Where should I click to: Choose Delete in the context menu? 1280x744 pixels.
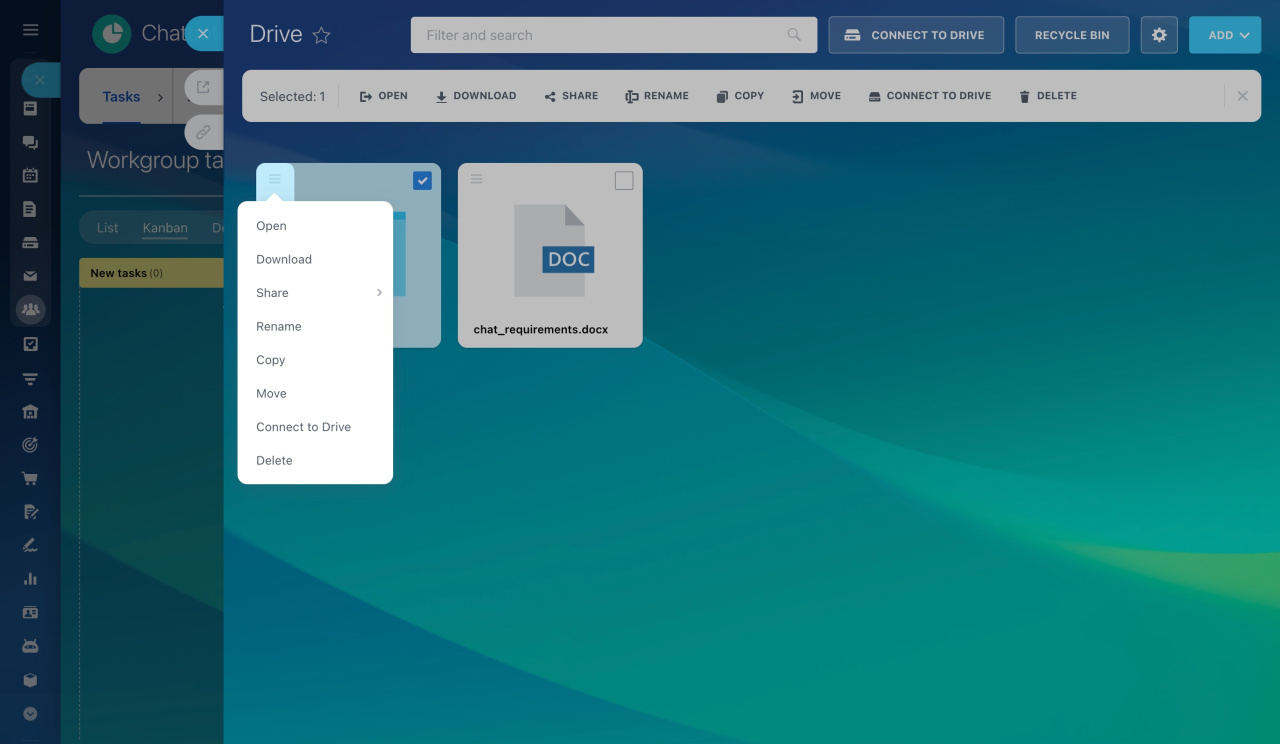tap(274, 461)
